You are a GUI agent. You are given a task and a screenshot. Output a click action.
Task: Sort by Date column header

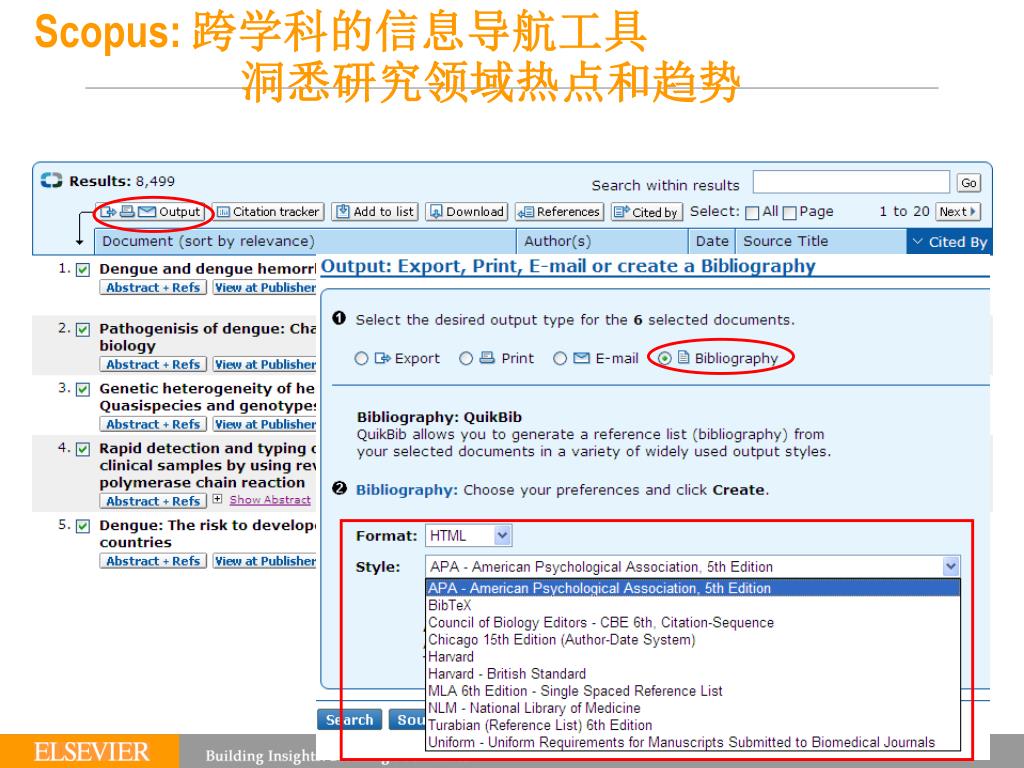click(x=712, y=241)
